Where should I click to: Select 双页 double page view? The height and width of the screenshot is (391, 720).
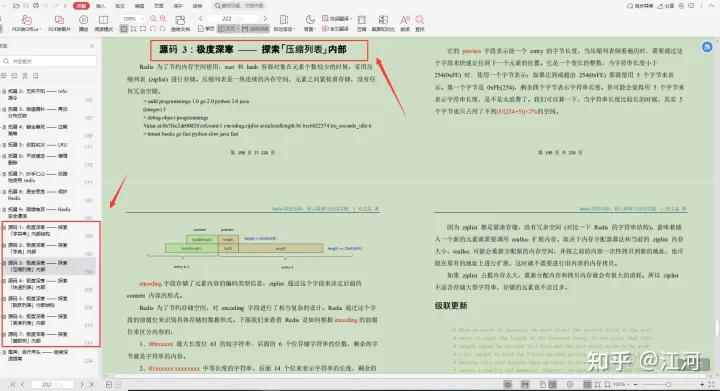[228, 28]
